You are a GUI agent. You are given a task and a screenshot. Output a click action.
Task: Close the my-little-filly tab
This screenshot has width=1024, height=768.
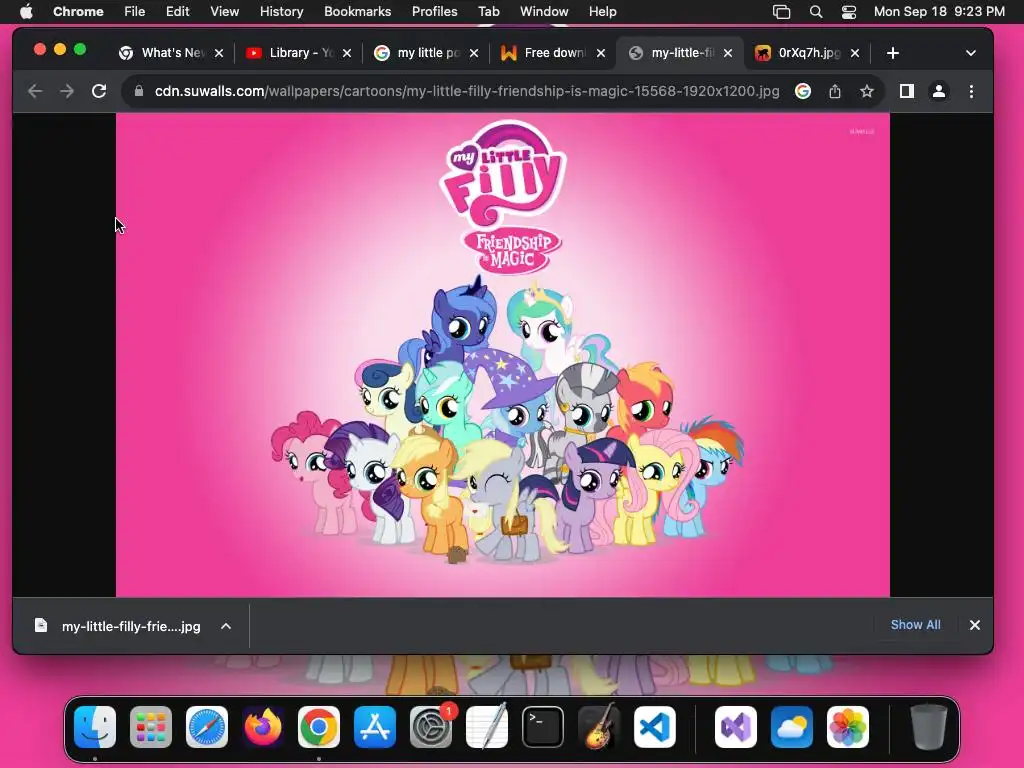[x=728, y=53]
